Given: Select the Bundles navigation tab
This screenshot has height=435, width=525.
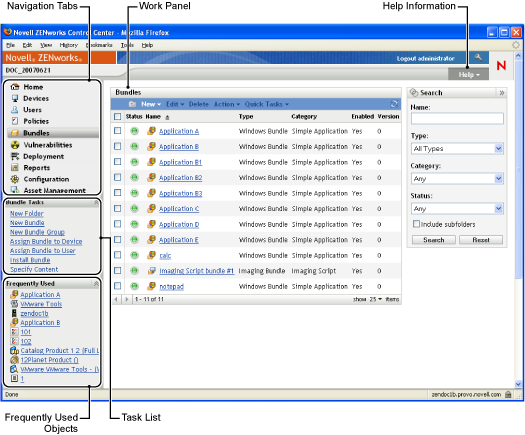Looking at the screenshot, I should click(x=53, y=133).
